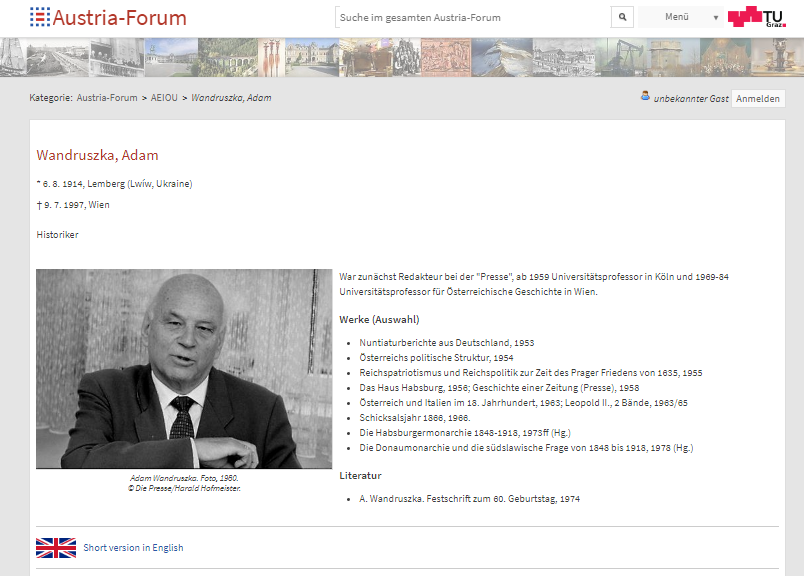Go to the AEIOU breadcrumb category
804x576 pixels.
[x=165, y=98]
